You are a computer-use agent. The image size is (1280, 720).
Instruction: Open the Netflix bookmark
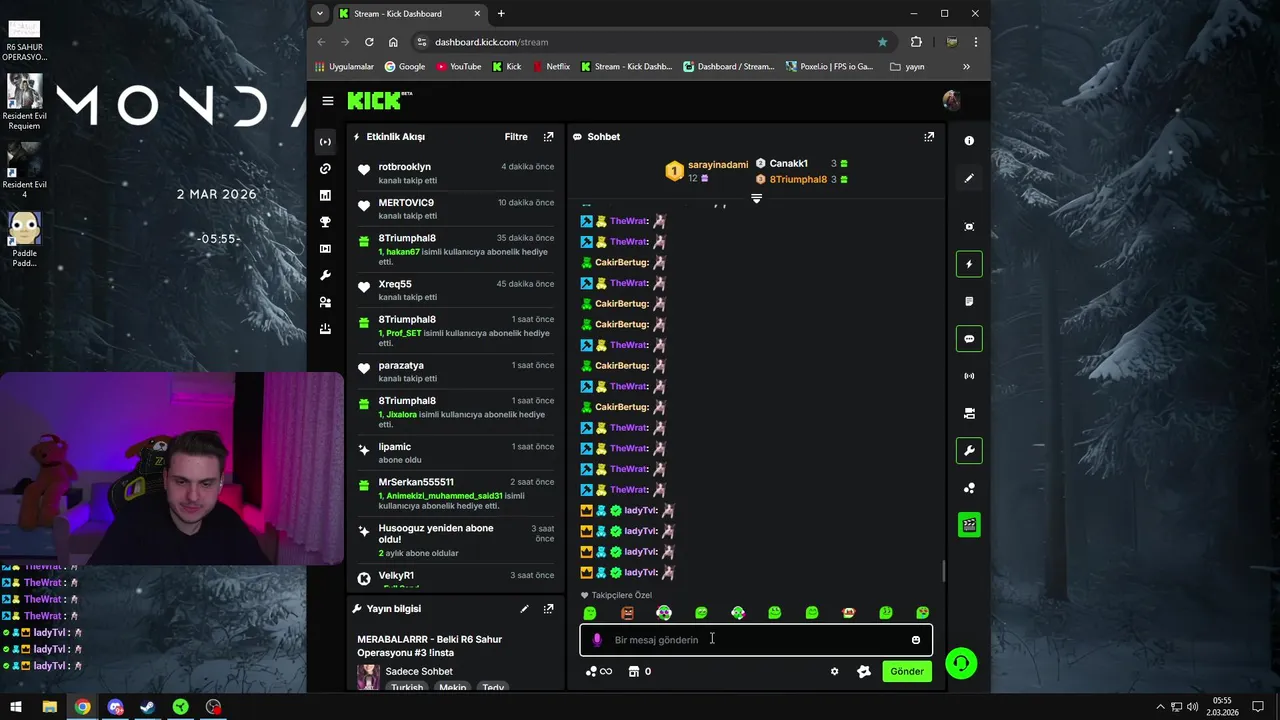pos(551,67)
